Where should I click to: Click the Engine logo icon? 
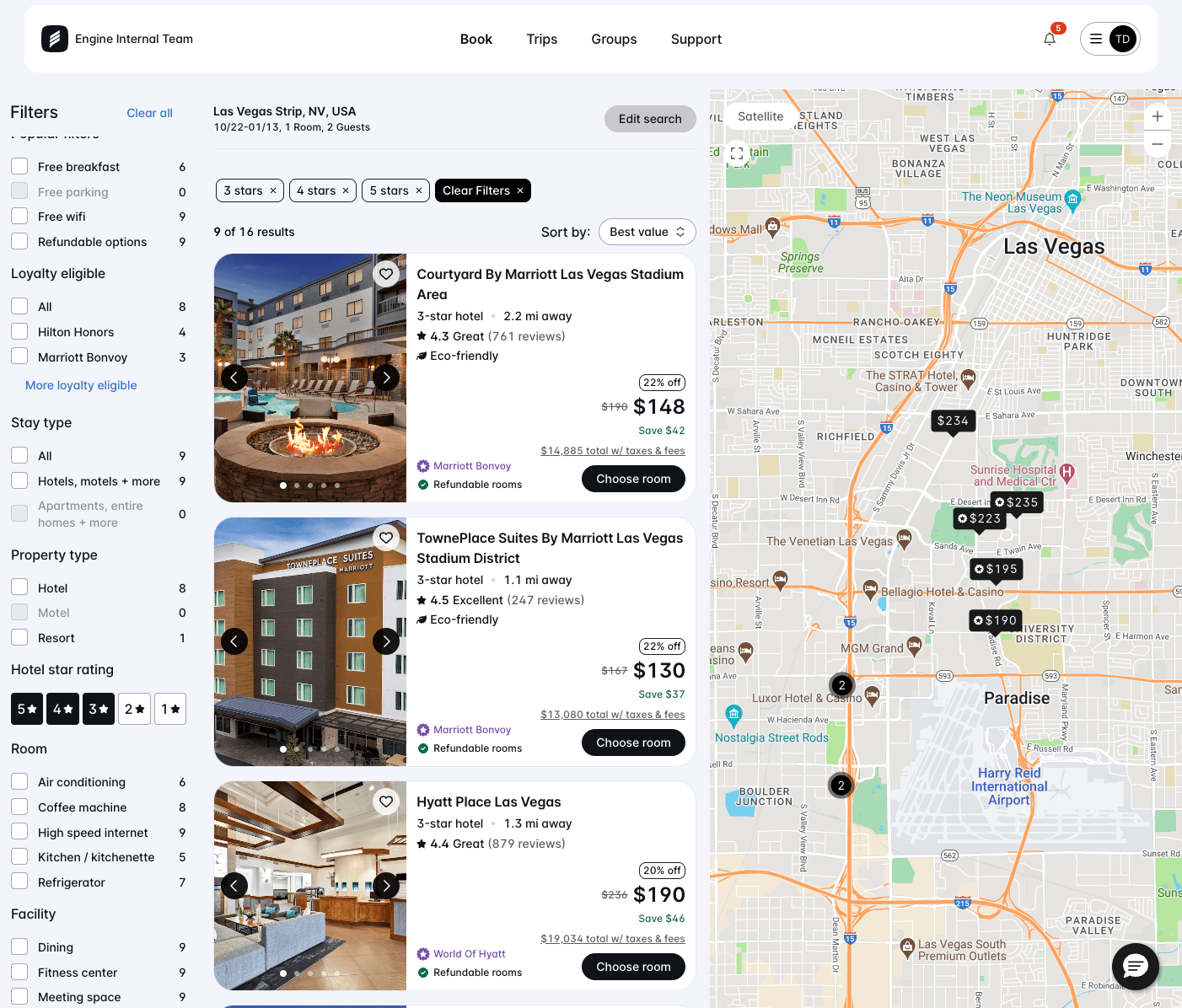[x=55, y=39]
